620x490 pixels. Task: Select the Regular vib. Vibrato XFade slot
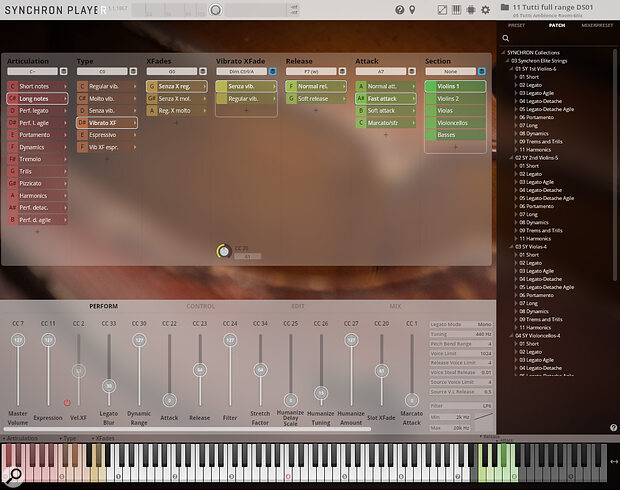246,98
